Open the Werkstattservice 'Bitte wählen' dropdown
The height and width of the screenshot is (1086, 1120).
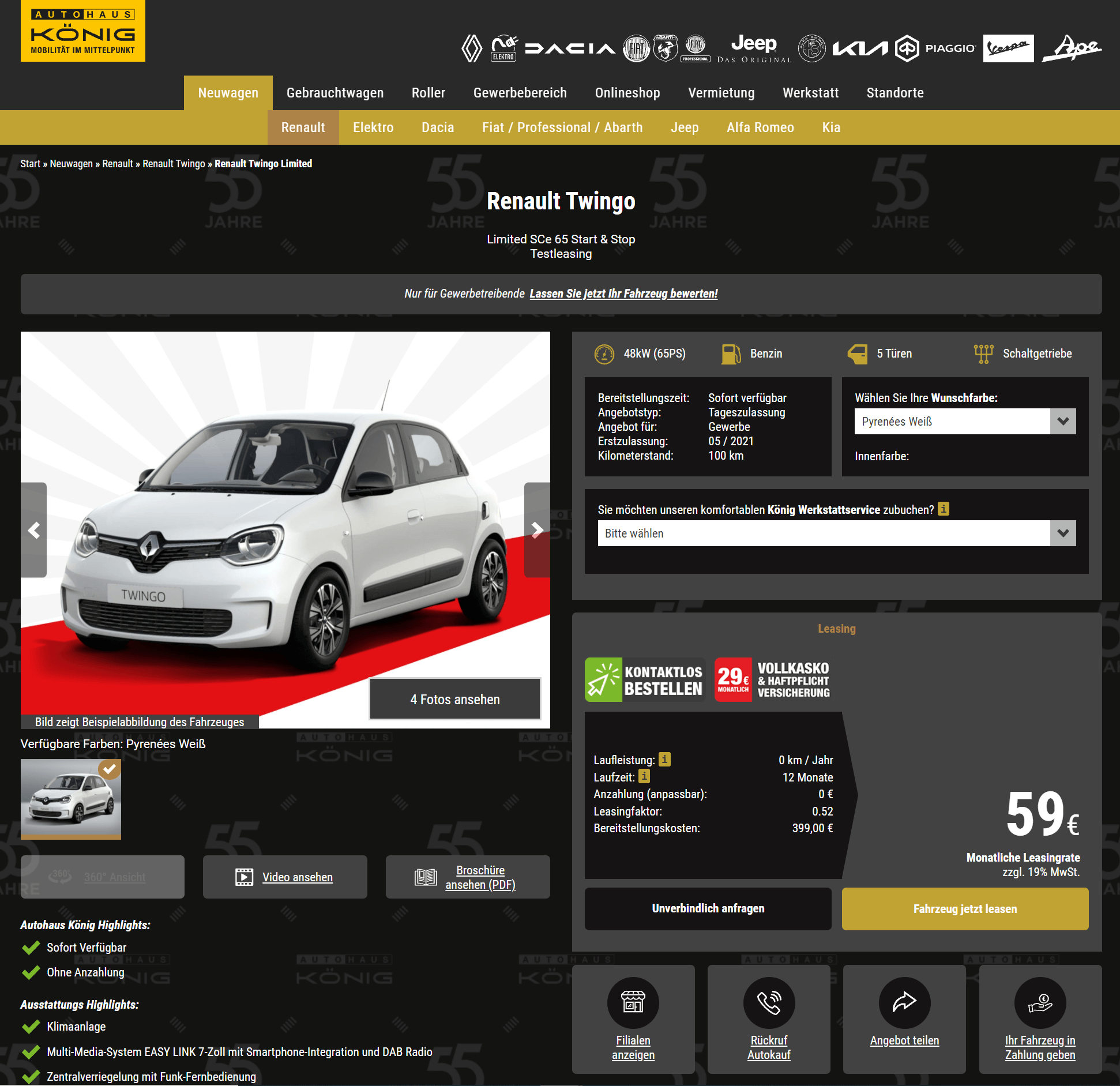(x=836, y=533)
